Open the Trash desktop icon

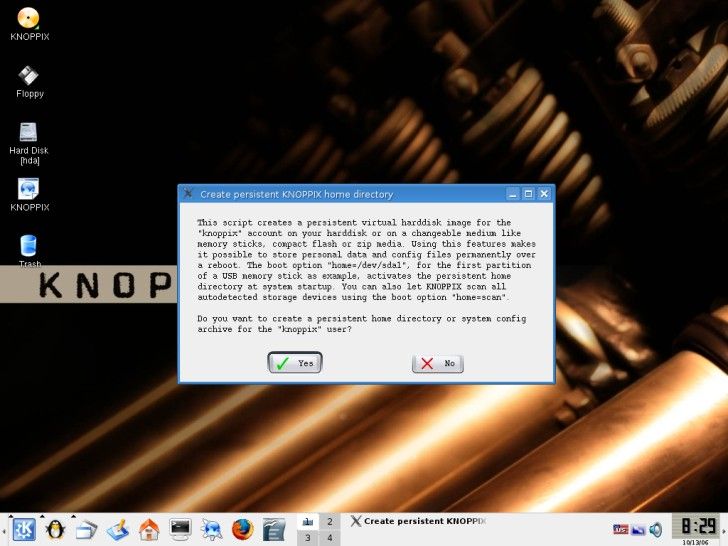click(x=29, y=251)
